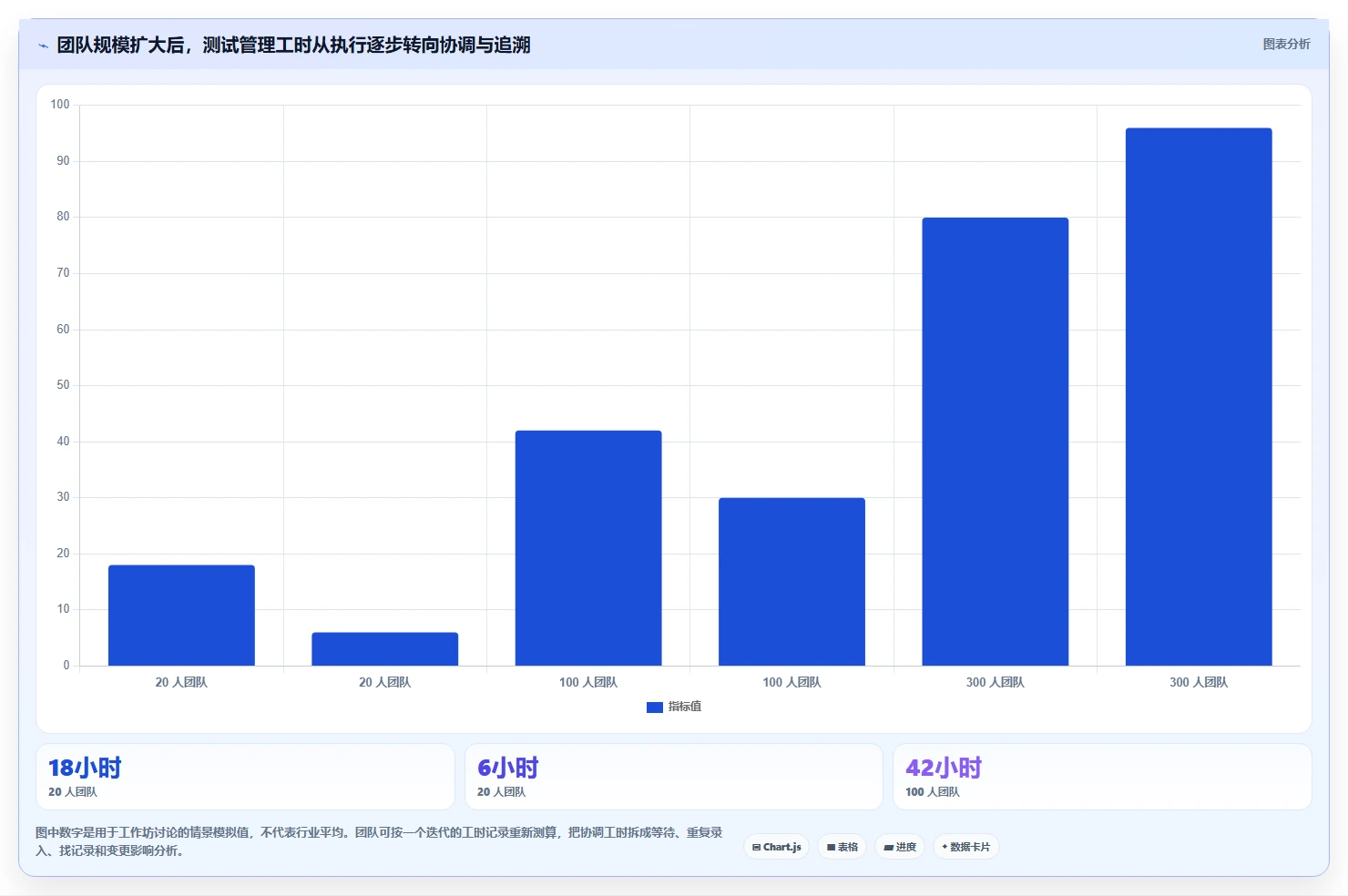Click the 图表分析 label in the header
Viewport: 1348px width, 896px height.
1286,44
